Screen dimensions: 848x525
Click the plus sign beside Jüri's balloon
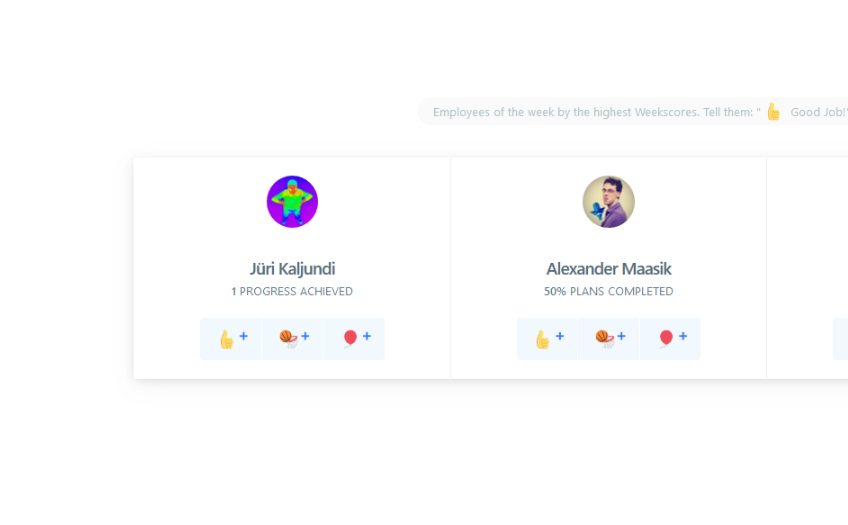(367, 336)
